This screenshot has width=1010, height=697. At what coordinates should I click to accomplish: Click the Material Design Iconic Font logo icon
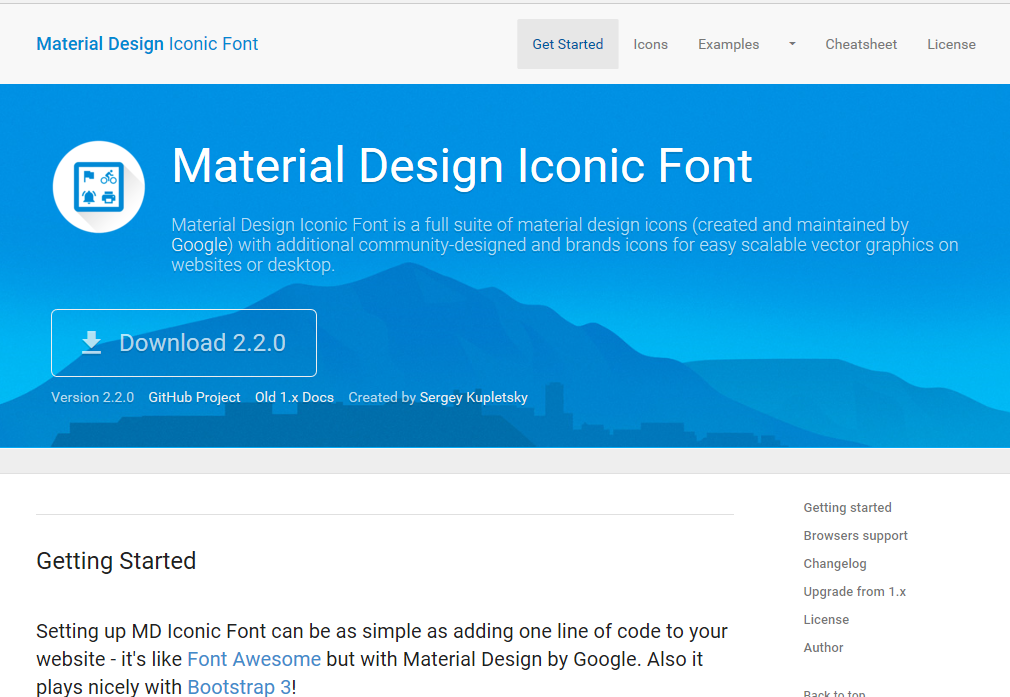click(99, 187)
